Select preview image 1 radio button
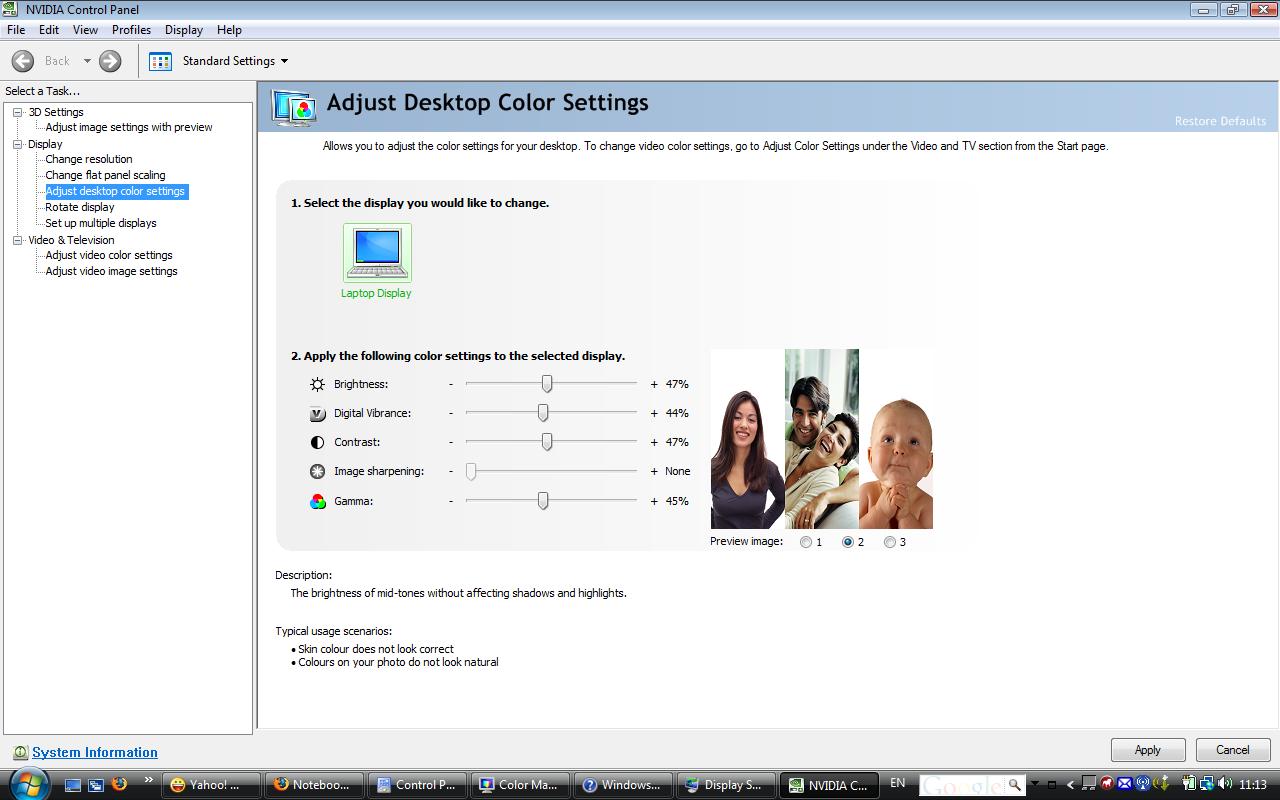Image resolution: width=1280 pixels, height=800 pixels. click(x=806, y=542)
